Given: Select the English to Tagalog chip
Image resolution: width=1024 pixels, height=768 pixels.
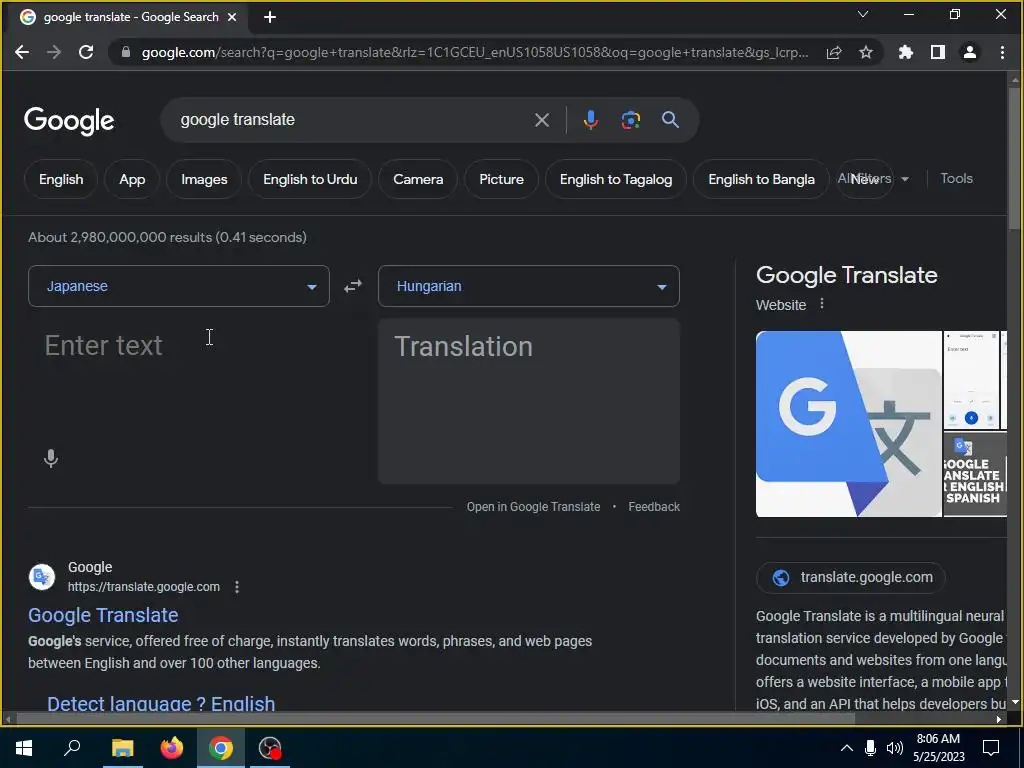Looking at the screenshot, I should point(616,179).
